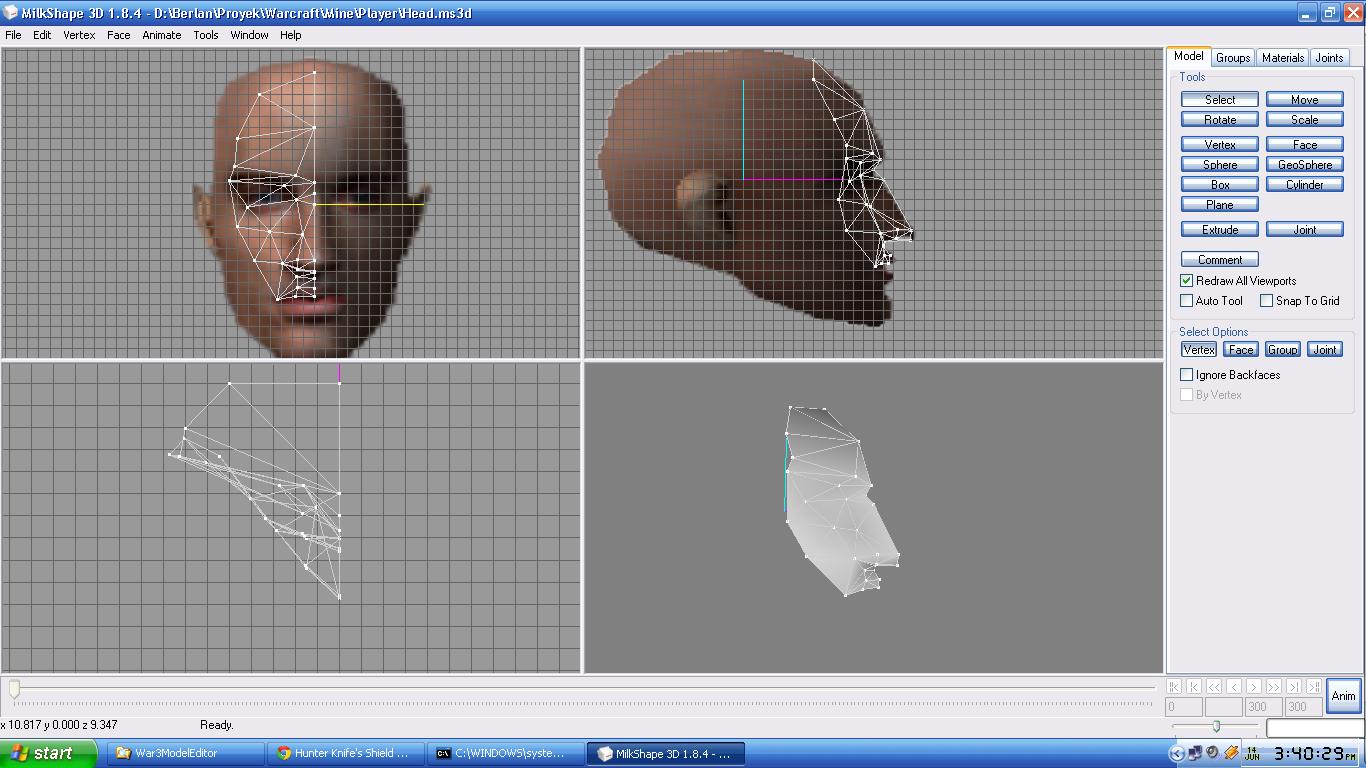This screenshot has height=768, width=1366.
Task: Use the Joint tool button
Action: click(x=1304, y=229)
